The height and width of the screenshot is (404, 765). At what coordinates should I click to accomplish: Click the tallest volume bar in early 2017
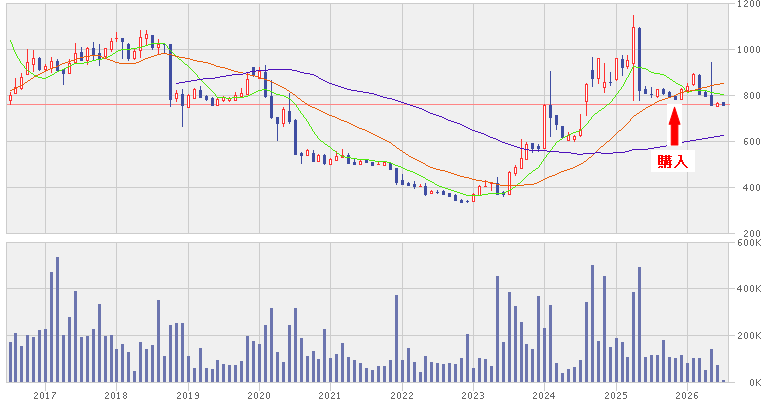click(57, 319)
